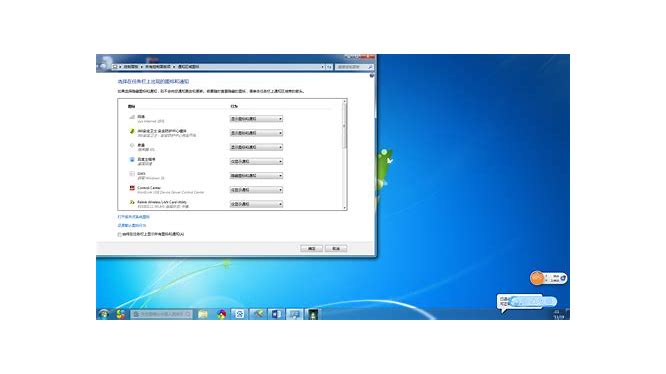The height and width of the screenshot is (374, 666).
Task: Select the middle breadcrumb, All Control Panel Items
Action: 158,67
